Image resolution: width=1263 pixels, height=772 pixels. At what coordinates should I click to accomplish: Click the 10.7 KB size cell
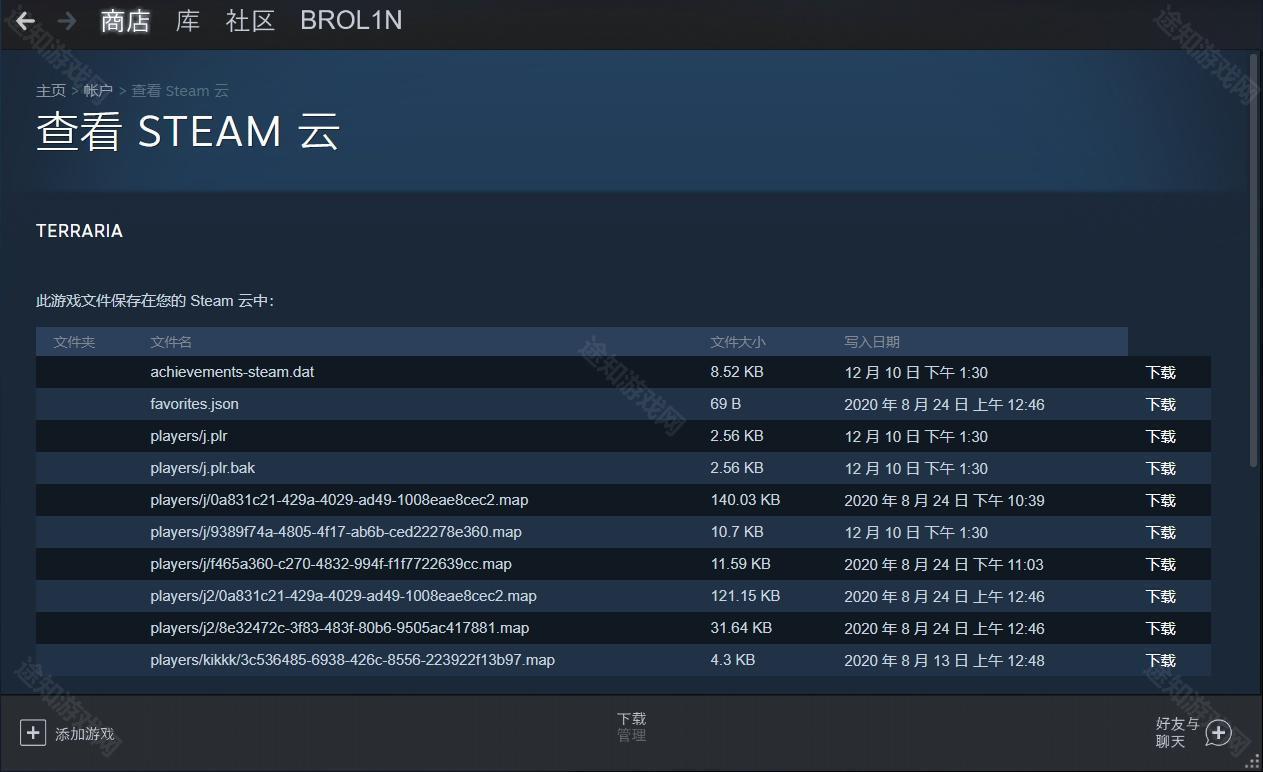click(x=737, y=532)
